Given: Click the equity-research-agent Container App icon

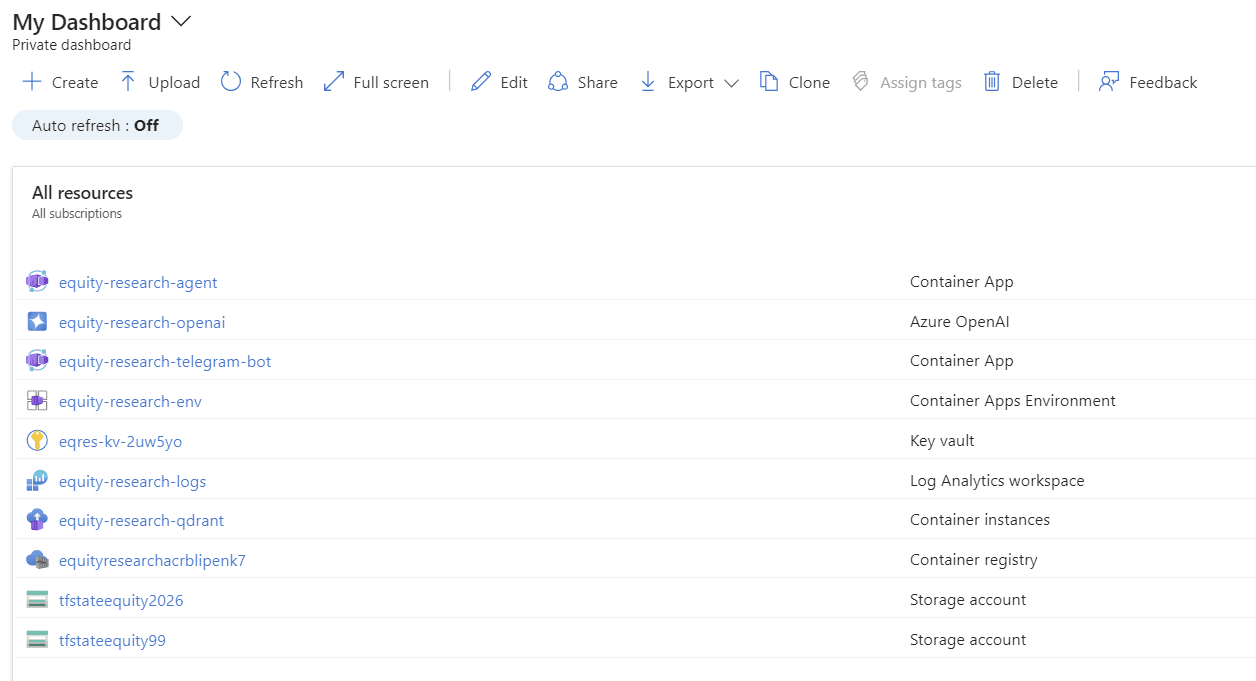Looking at the screenshot, I should [37, 282].
